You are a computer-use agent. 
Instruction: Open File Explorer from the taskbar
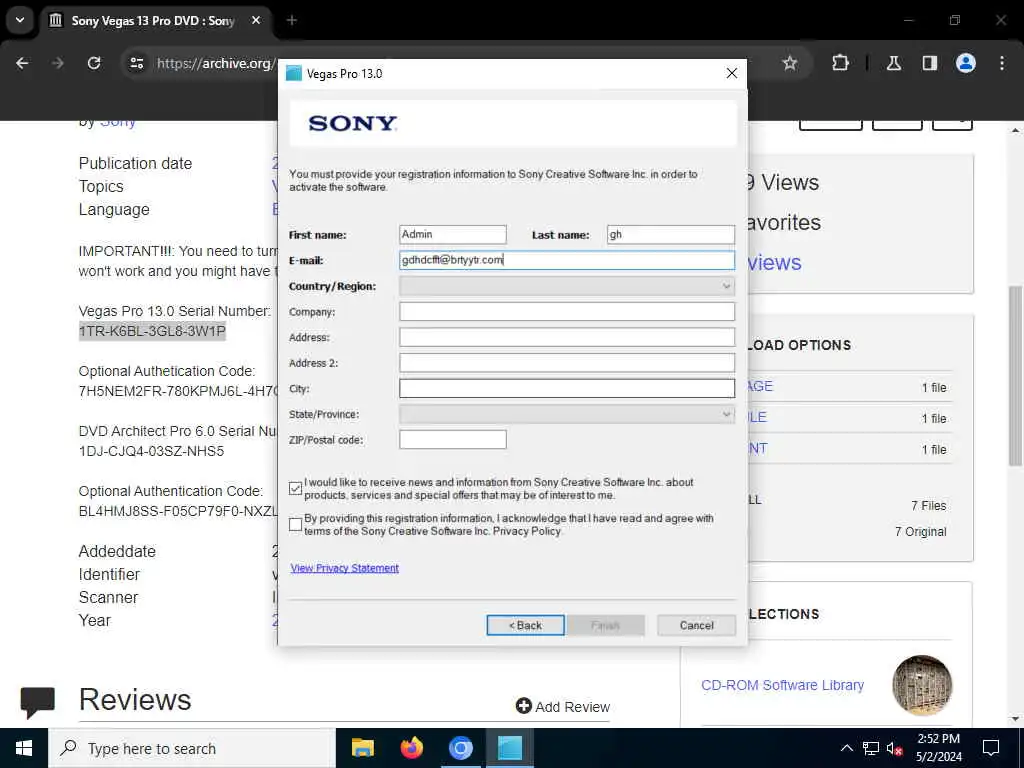[x=362, y=748]
